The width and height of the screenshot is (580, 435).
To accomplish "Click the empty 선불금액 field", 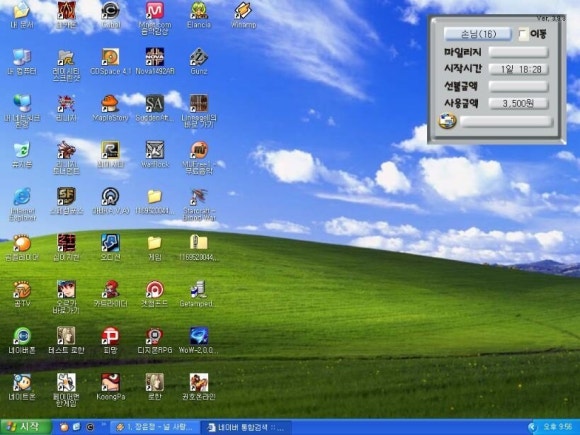I will tap(518, 86).
